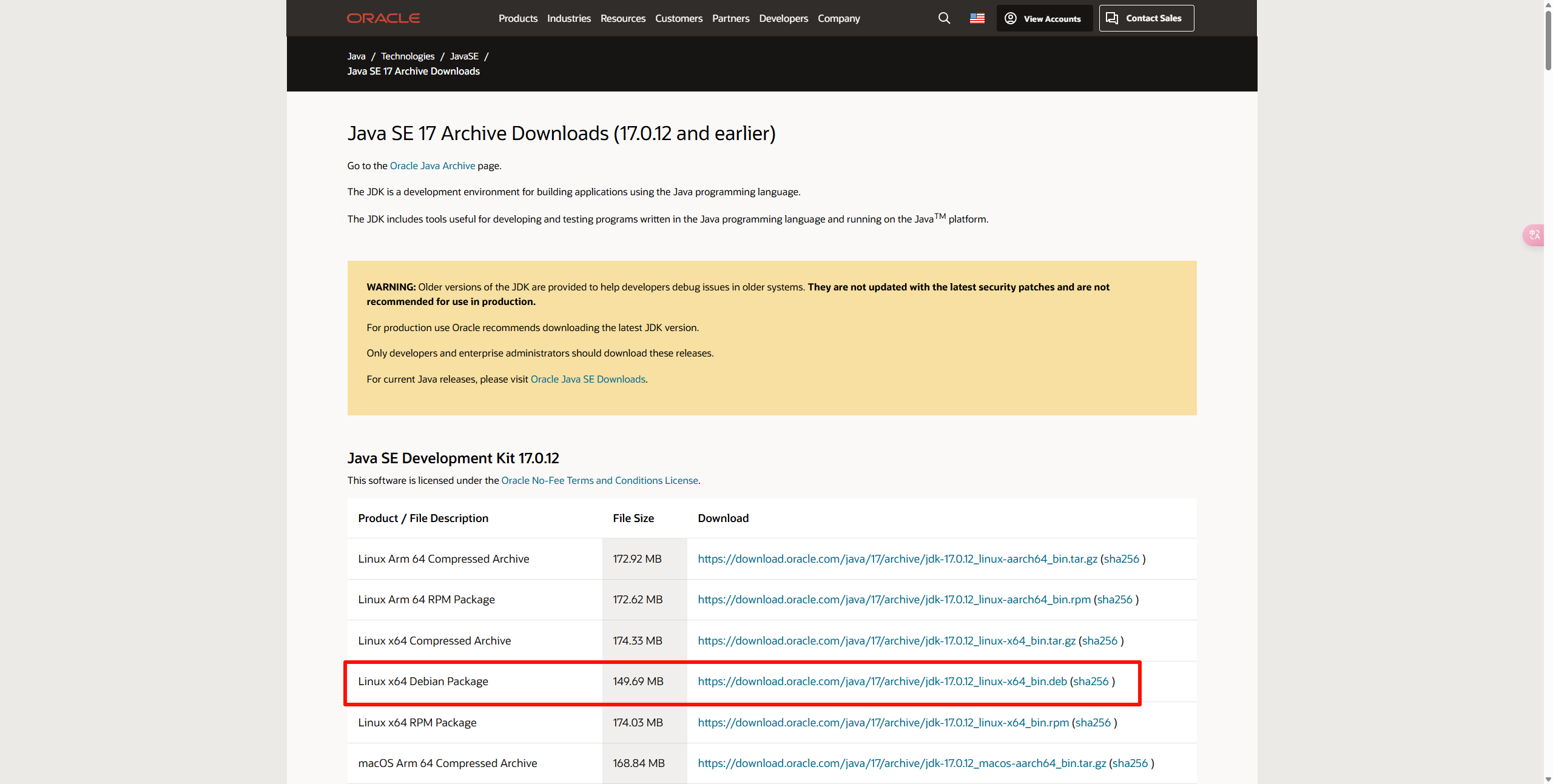Open the Industries menu
Viewport: 1553px width, 784px height.
568,18
